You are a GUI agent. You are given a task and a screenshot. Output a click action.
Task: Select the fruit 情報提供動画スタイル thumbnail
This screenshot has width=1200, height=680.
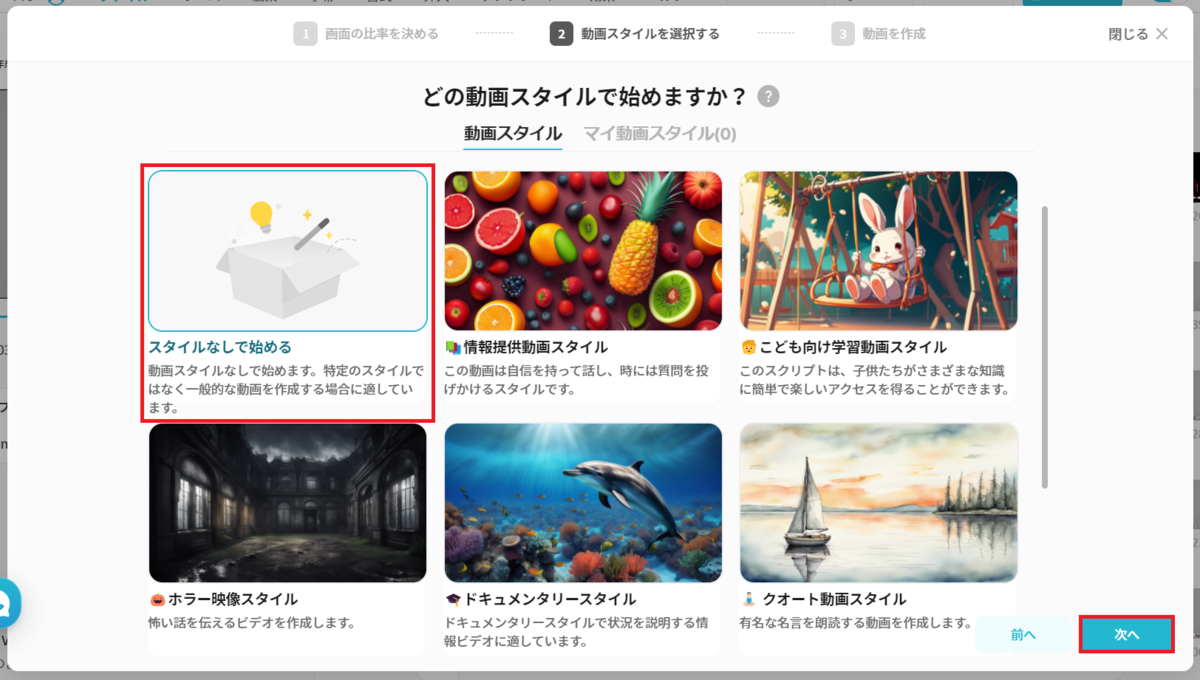point(583,251)
